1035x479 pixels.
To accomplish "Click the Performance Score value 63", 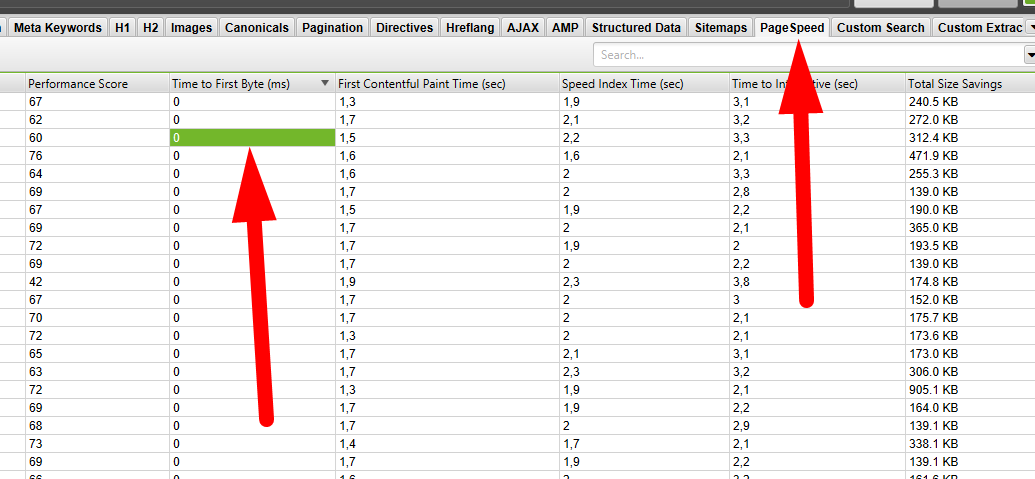I will pyautogui.click(x=97, y=371).
